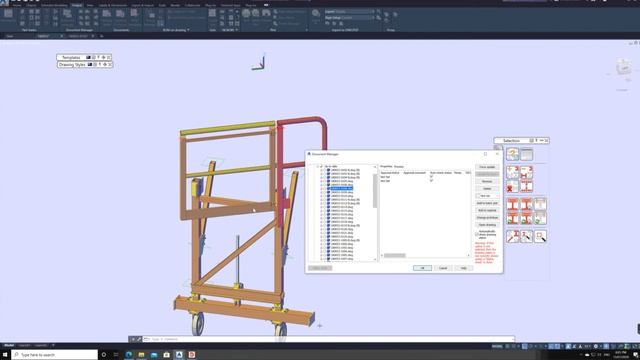Image resolution: width=640 pixels, height=360 pixels.
Task: Click Add to batch plot button
Action: (487, 203)
